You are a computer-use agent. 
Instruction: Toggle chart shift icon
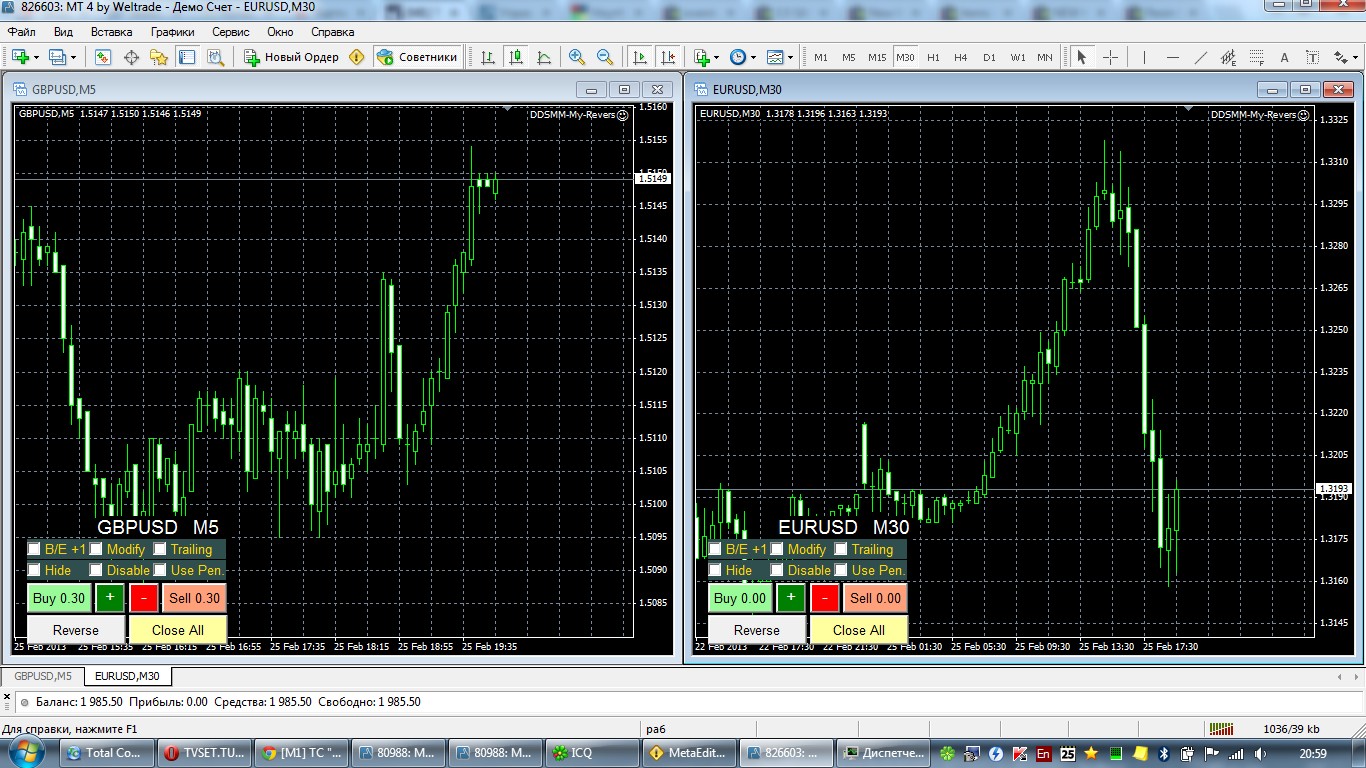point(668,57)
